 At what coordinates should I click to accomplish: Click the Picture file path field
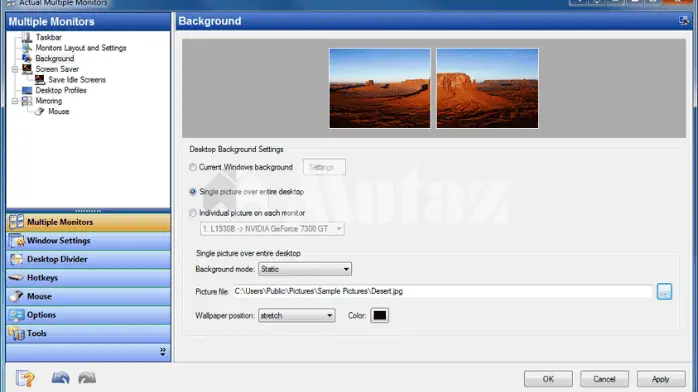coord(443,291)
